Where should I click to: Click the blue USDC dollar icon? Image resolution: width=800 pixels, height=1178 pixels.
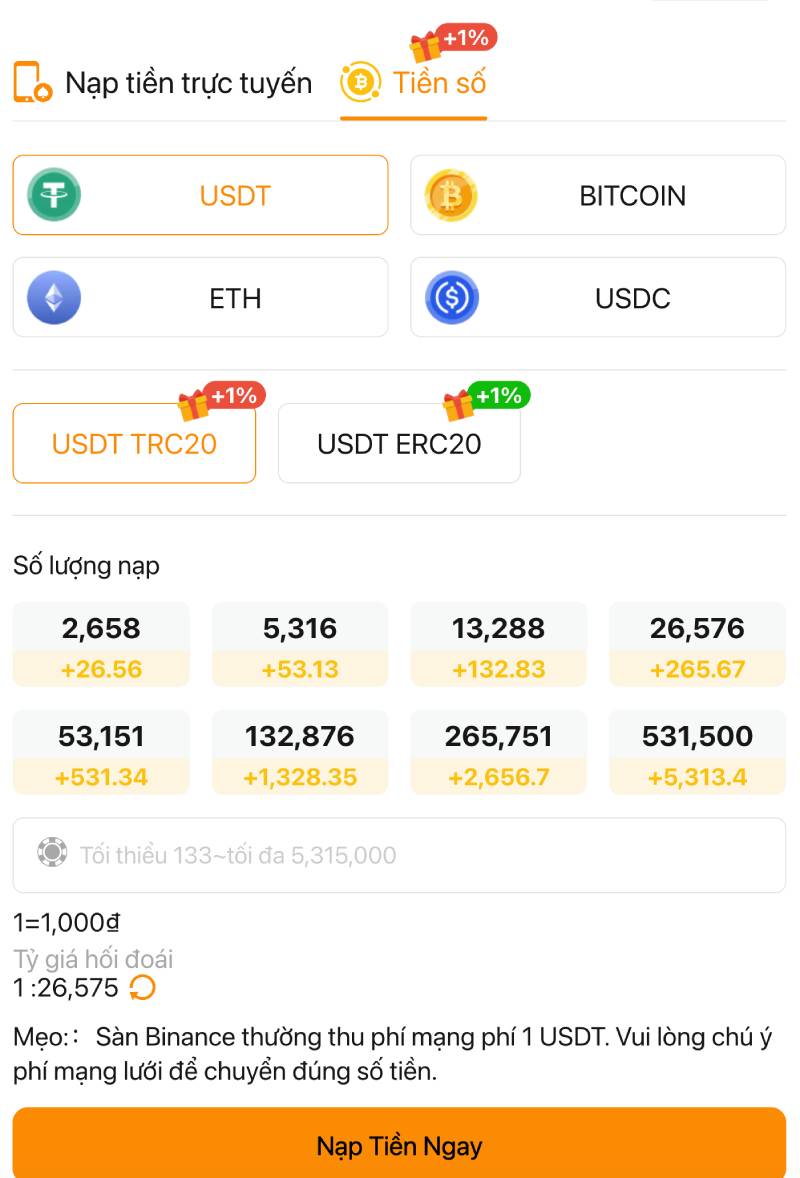(451, 298)
